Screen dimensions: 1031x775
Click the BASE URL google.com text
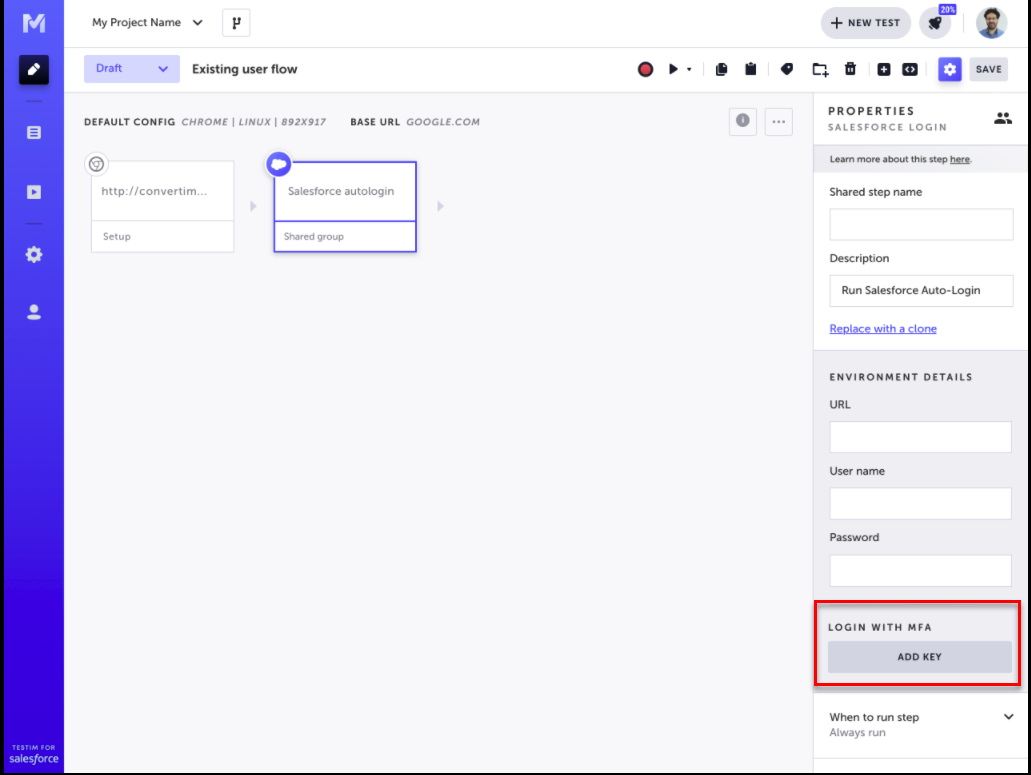[x=415, y=122]
